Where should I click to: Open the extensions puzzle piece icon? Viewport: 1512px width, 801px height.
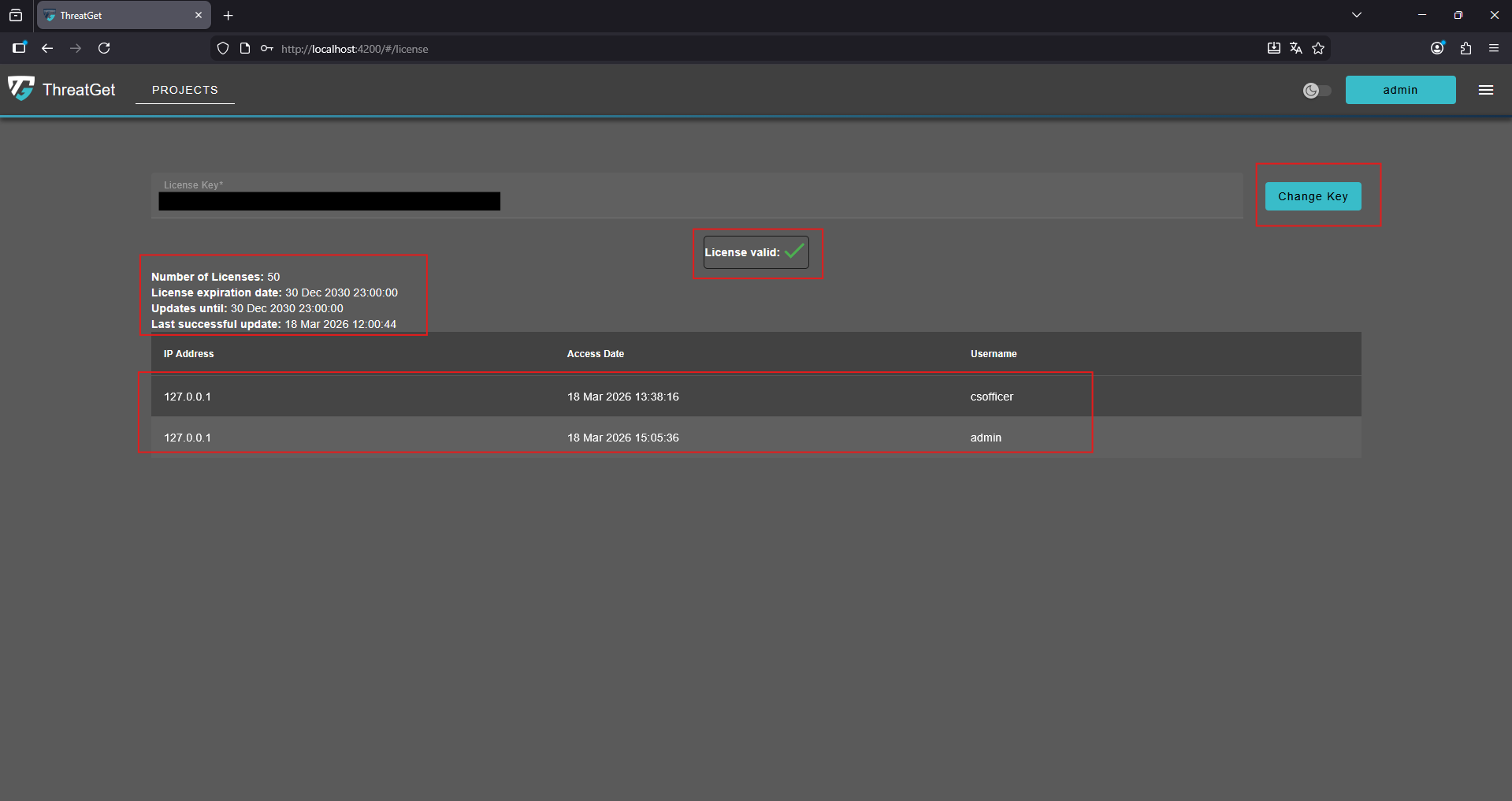tap(1465, 48)
